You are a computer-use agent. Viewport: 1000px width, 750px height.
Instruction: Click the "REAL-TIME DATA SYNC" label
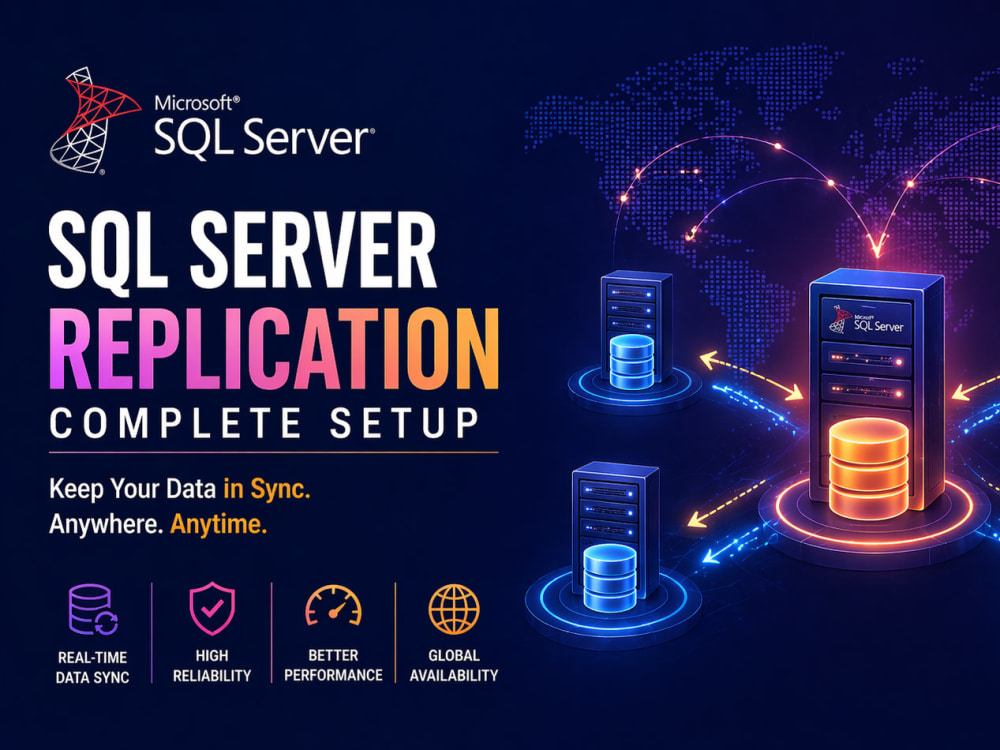[92, 667]
